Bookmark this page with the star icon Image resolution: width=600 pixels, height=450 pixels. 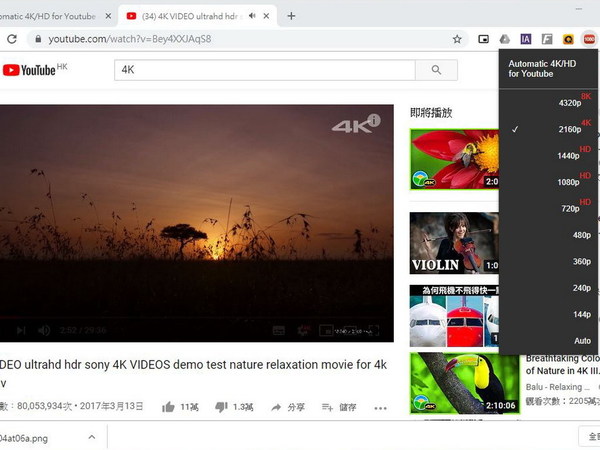457,39
